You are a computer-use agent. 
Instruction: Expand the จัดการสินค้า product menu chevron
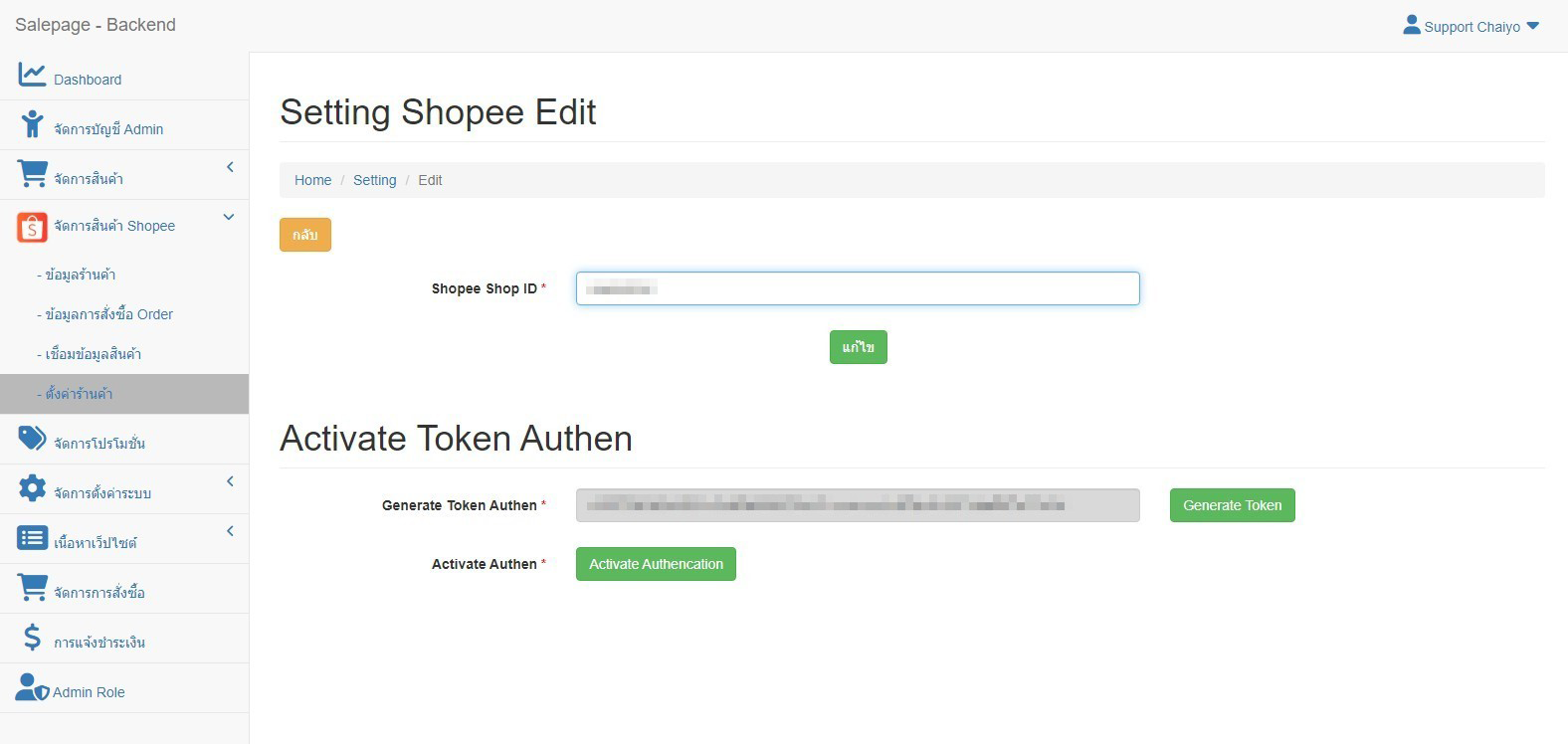[x=230, y=167]
